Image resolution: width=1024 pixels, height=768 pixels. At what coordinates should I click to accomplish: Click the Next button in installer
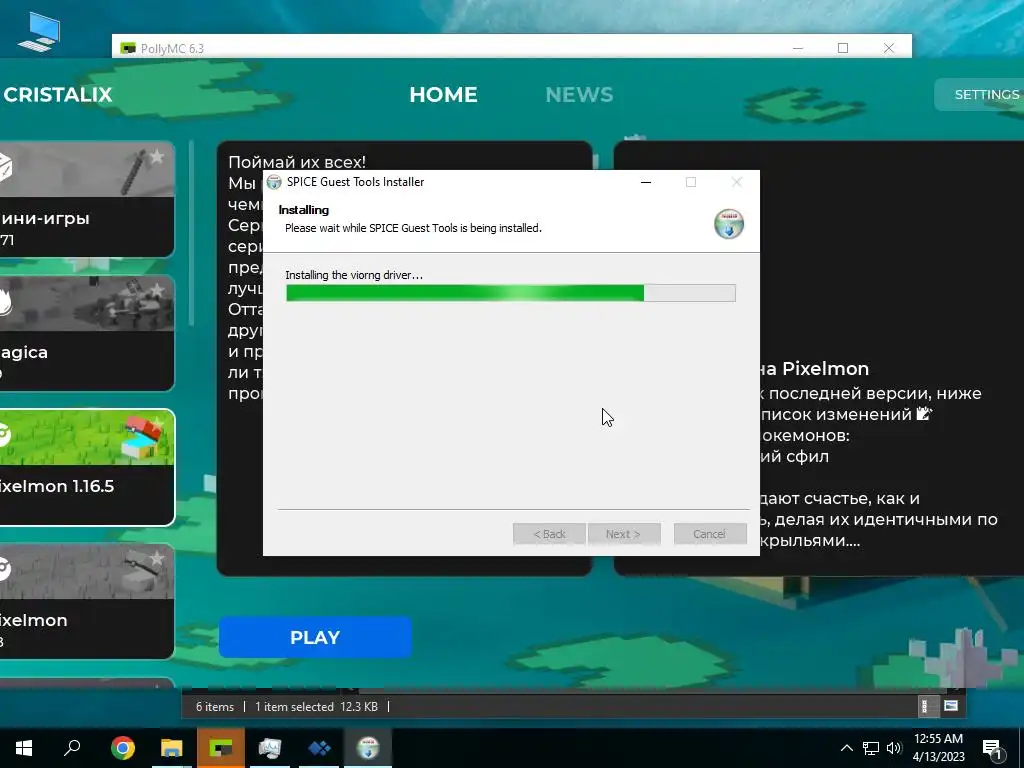624,534
